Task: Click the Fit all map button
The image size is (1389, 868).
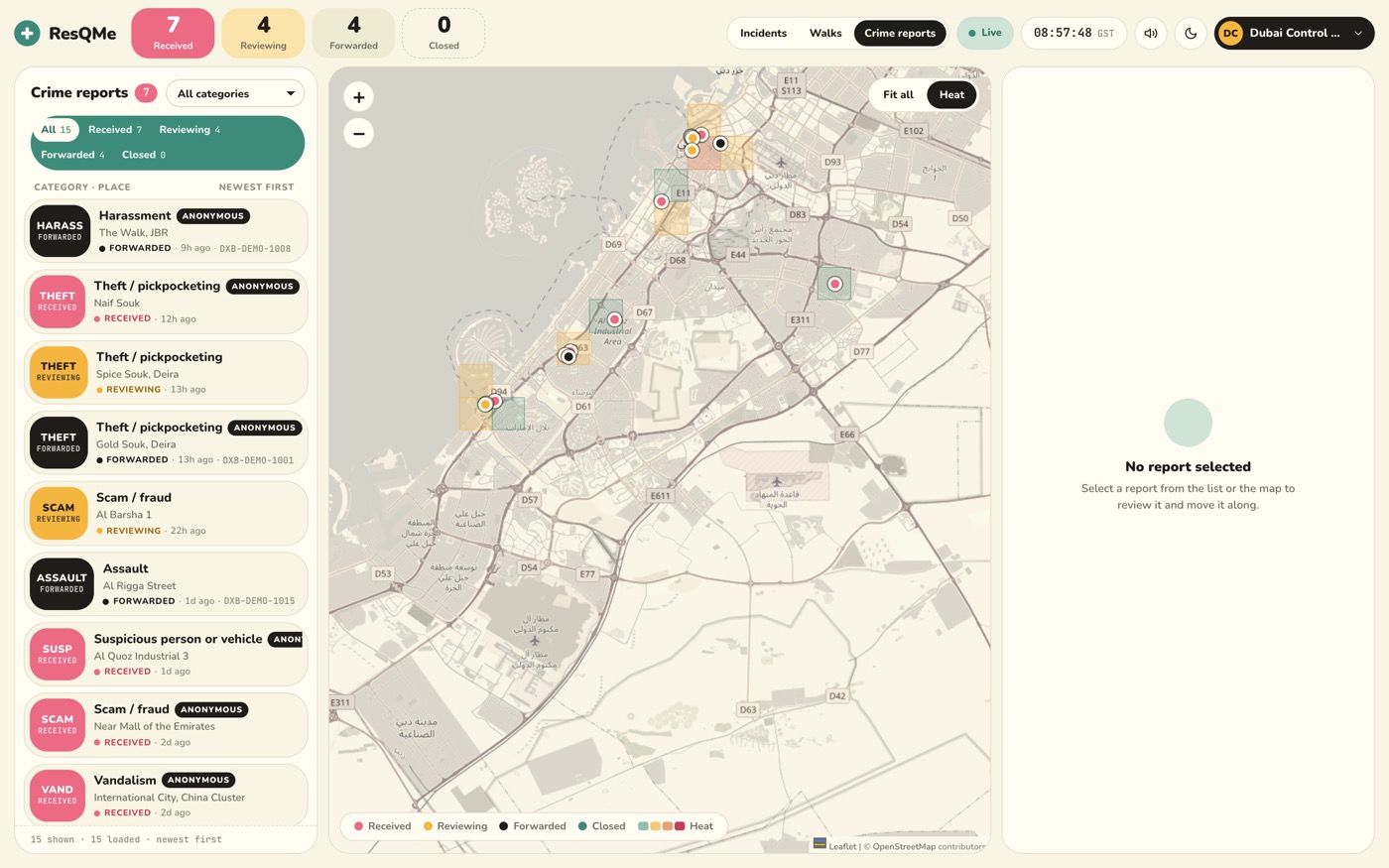Action: pyautogui.click(x=898, y=95)
